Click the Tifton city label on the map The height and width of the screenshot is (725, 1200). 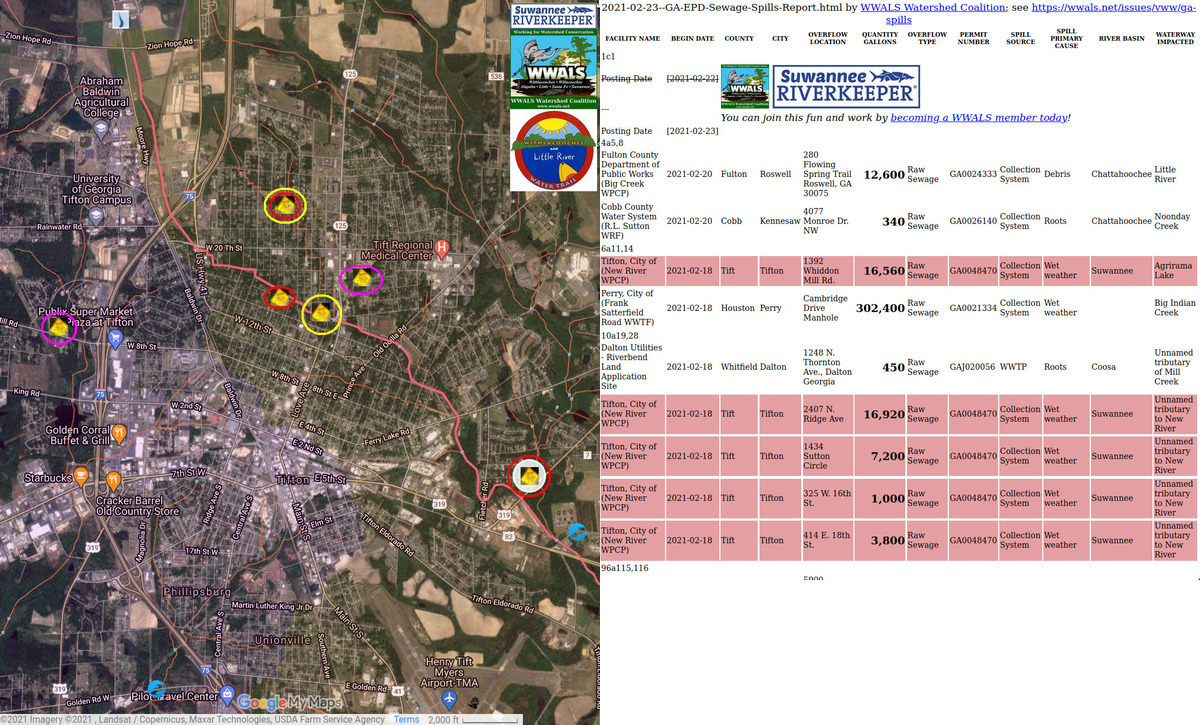pyautogui.click(x=293, y=480)
